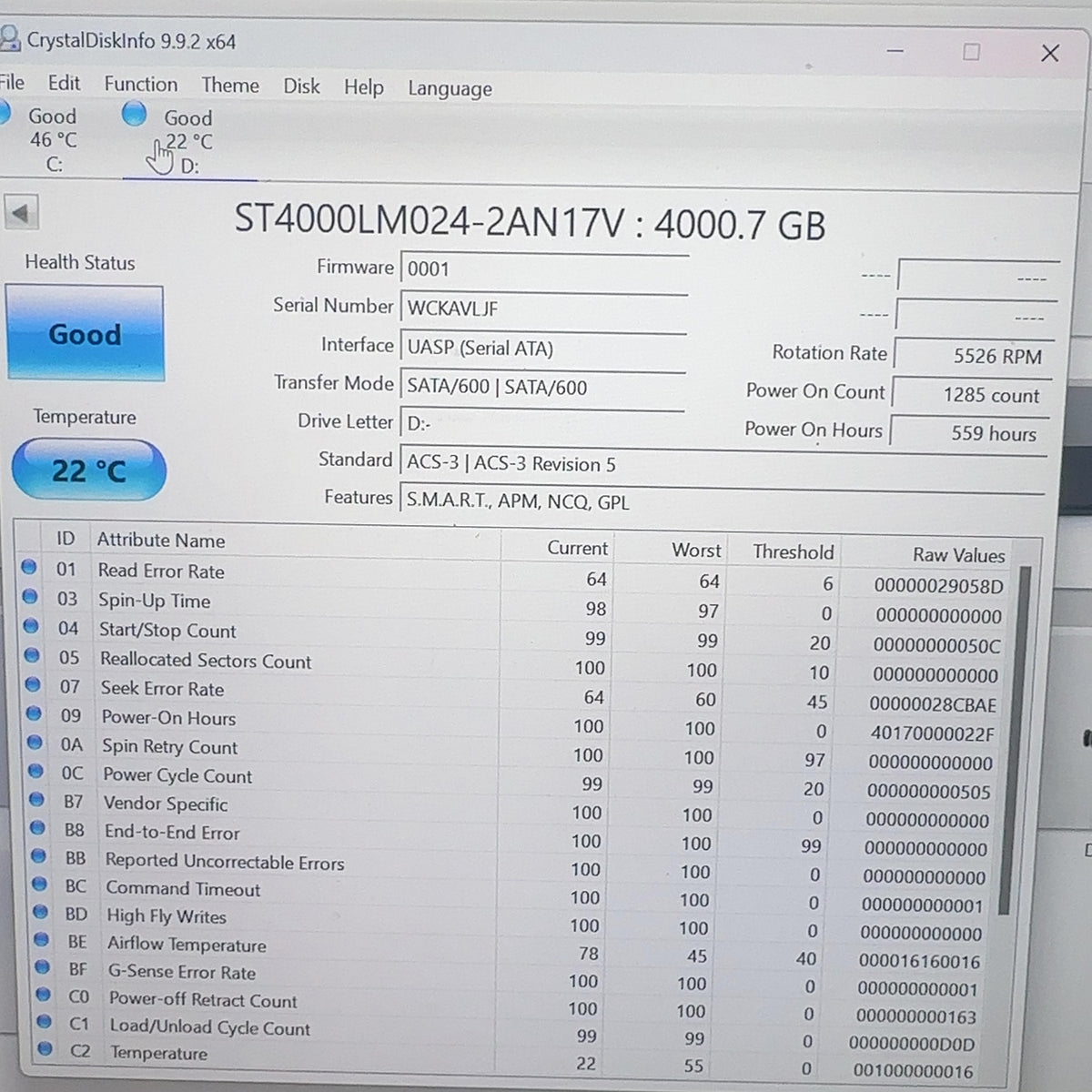Click the status dot for Reallocated Sectors Count
The image size is (1092, 1092).
click(x=32, y=655)
